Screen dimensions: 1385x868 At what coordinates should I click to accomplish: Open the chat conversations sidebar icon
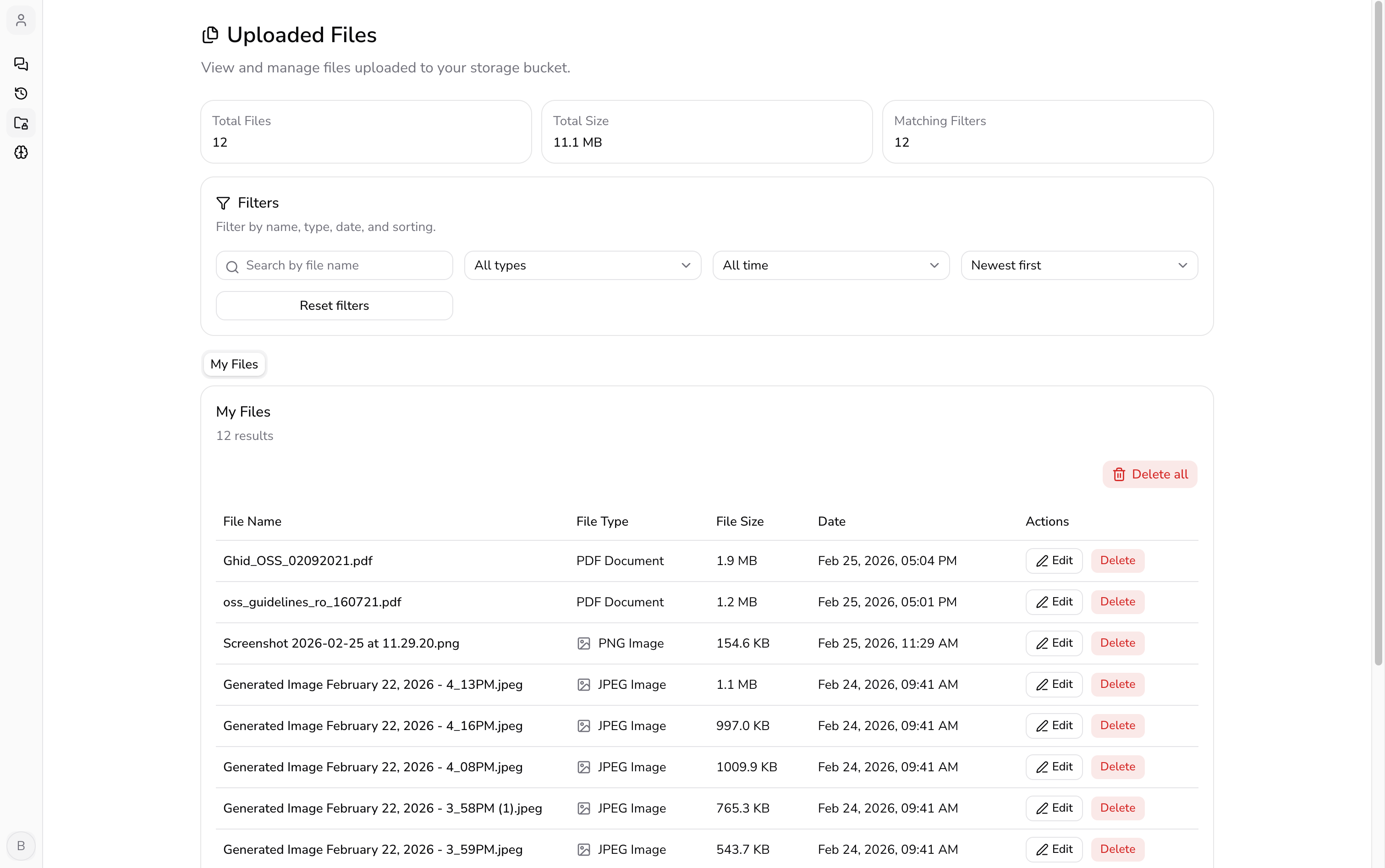[x=21, y=64]
